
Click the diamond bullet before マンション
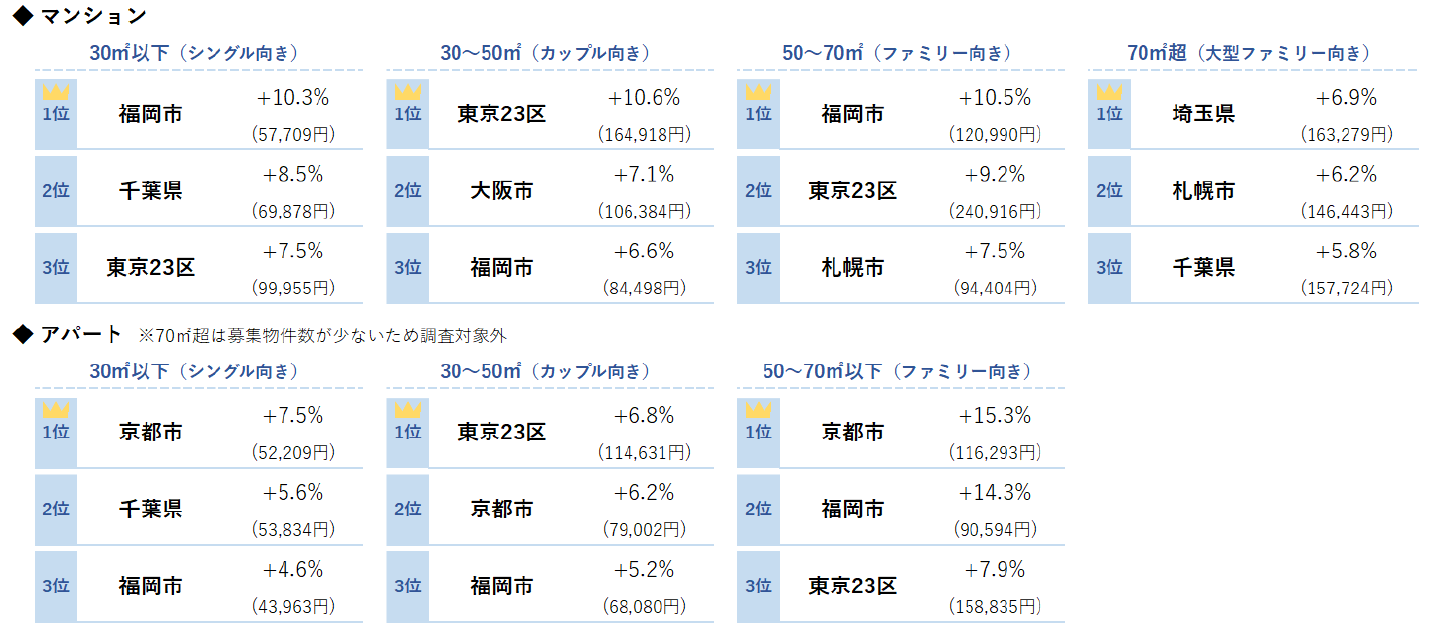pos(21,16)
